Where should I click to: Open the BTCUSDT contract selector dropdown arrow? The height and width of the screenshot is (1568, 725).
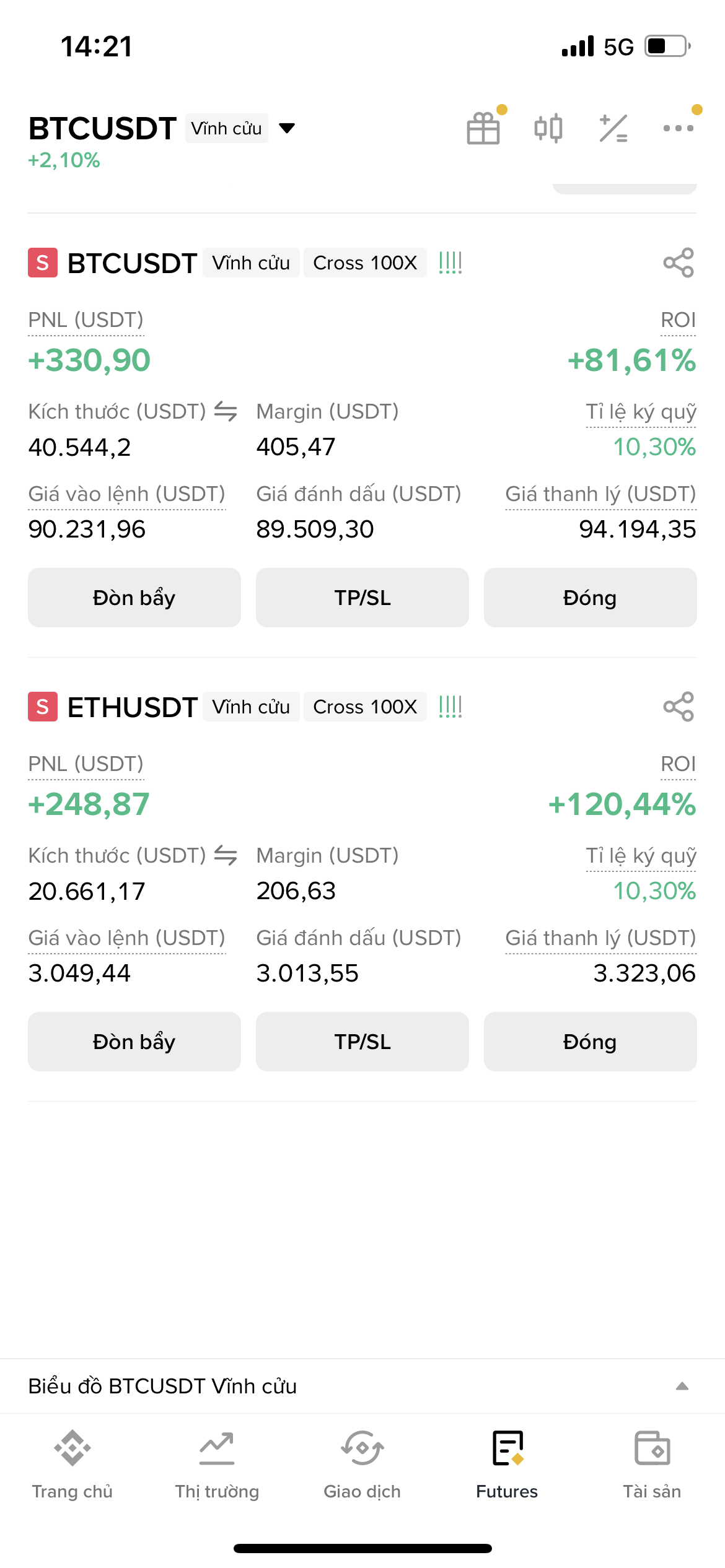286,128
